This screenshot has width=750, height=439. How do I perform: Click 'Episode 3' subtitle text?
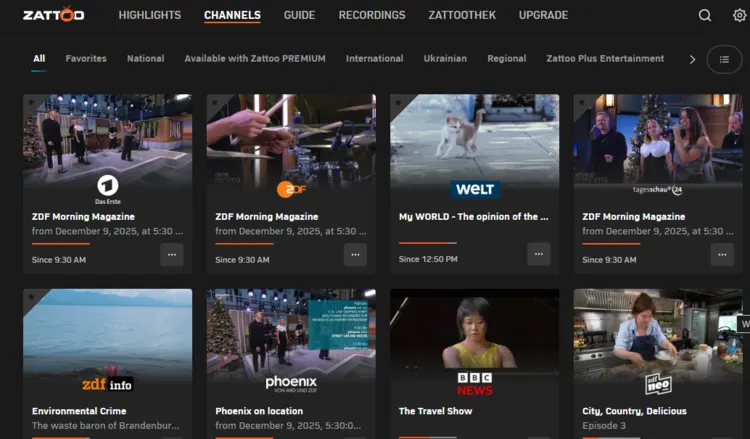pos(604,425)
